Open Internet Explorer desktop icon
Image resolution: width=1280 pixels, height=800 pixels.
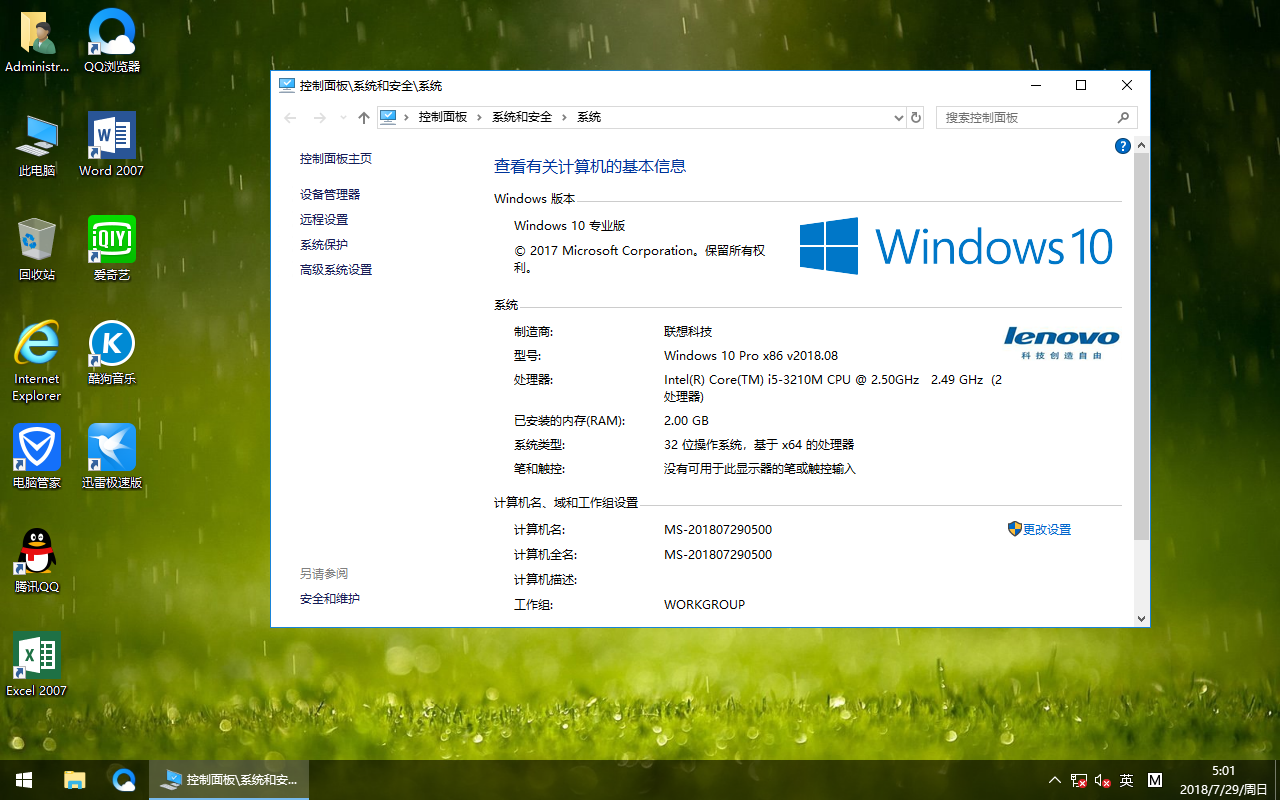(37, 362)
